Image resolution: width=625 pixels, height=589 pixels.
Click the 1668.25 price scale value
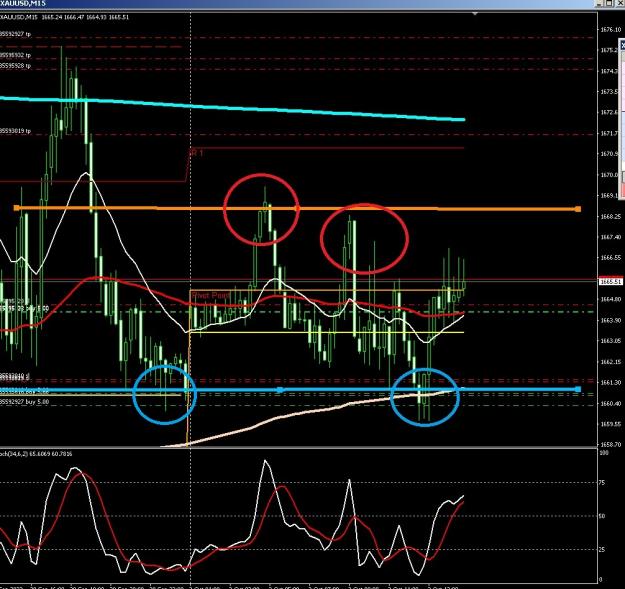point(611,216)
